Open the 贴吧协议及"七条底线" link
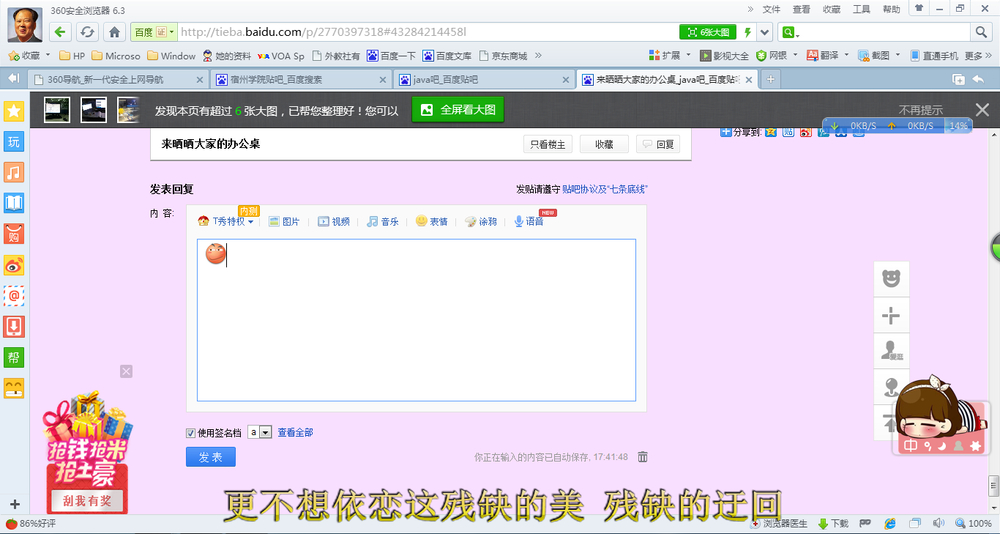The height and width of the screenshot is (534, 1000). [x=605, y=189]
